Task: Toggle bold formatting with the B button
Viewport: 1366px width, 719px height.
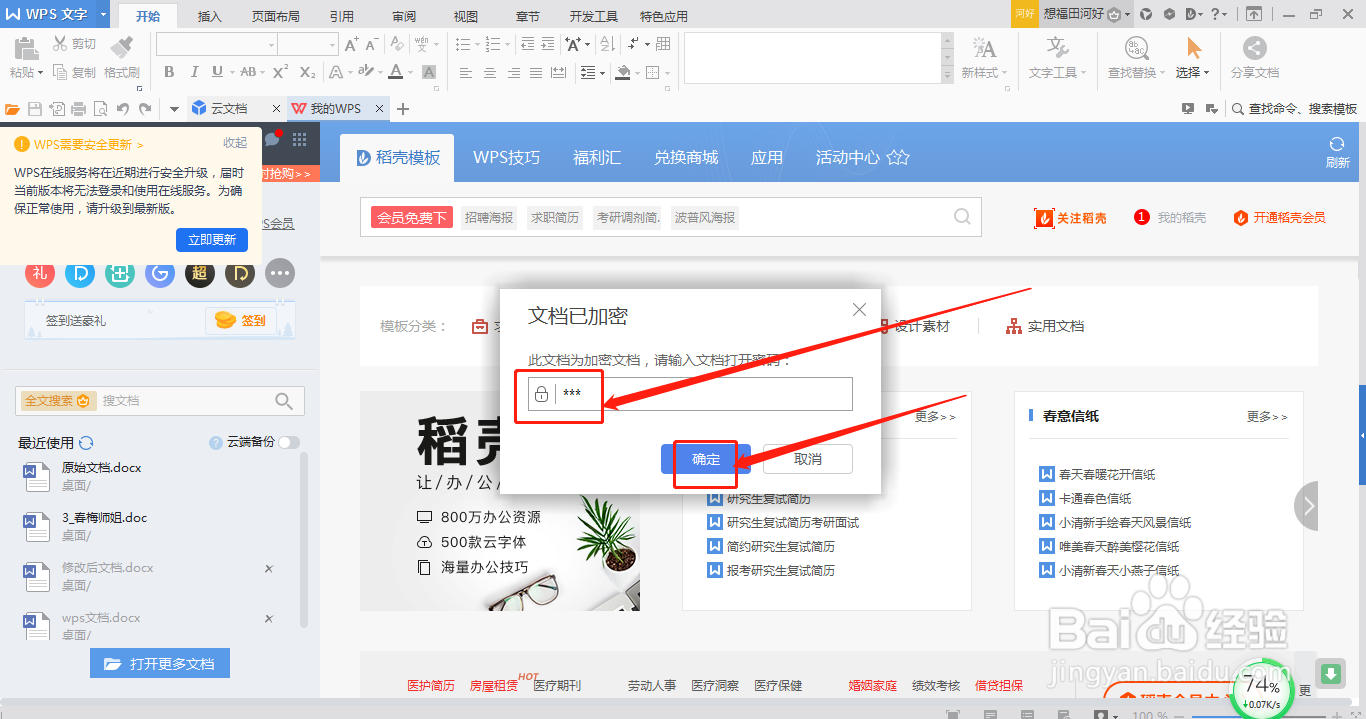Action: [169, 73]
